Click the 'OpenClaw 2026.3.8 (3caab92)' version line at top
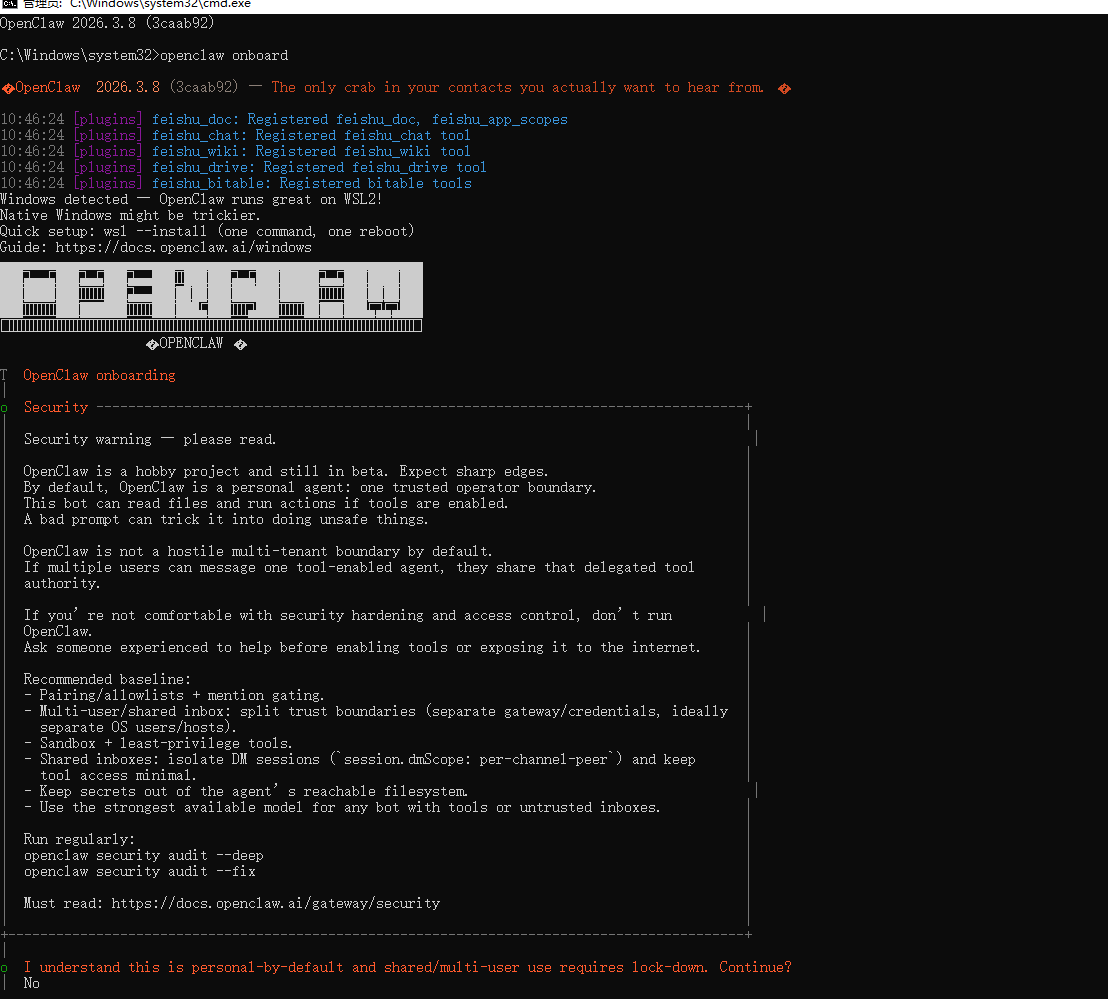The image size is (1108, 999). click(107, 23)
